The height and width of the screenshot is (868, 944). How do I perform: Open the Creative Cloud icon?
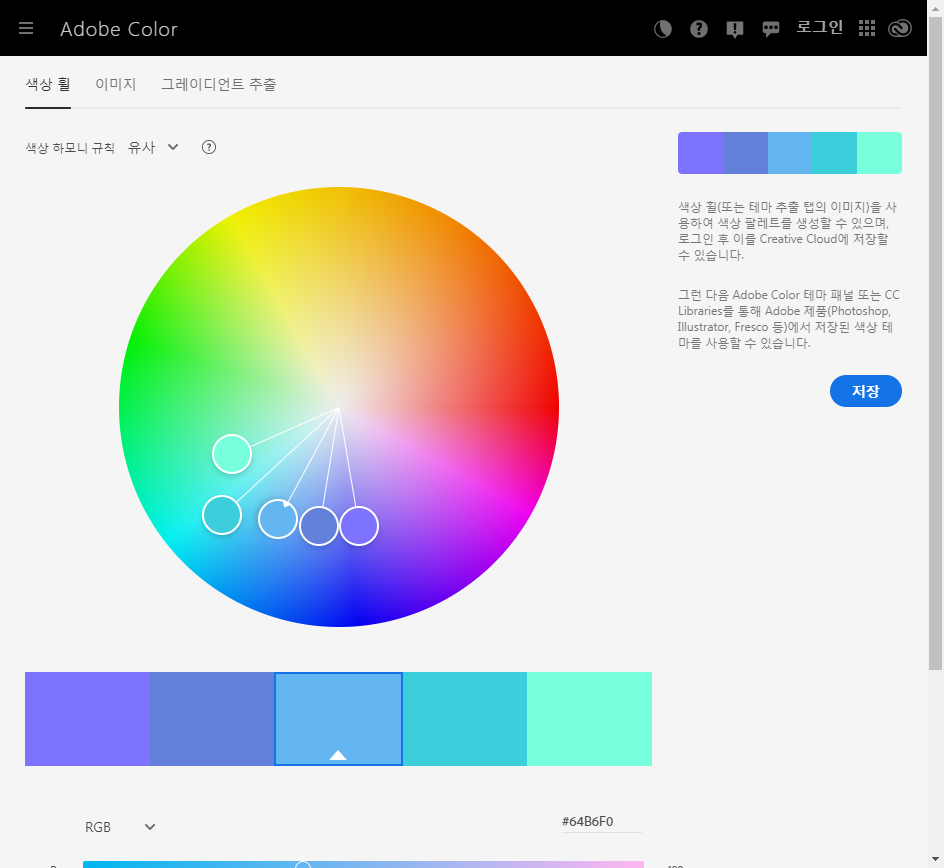[900, 28]
